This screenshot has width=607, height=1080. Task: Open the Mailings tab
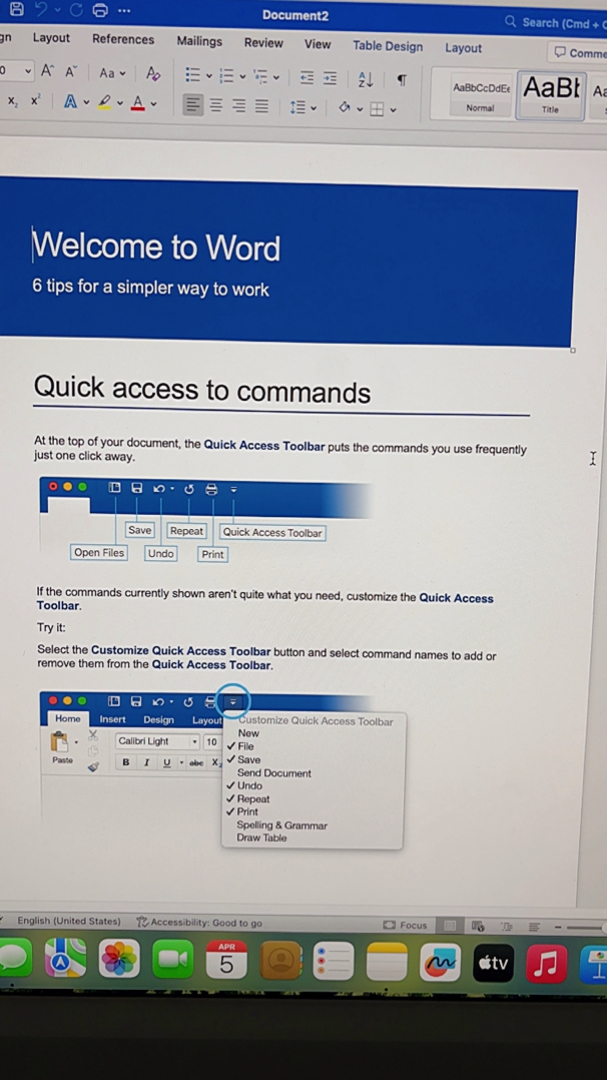(x=199, y=41)
